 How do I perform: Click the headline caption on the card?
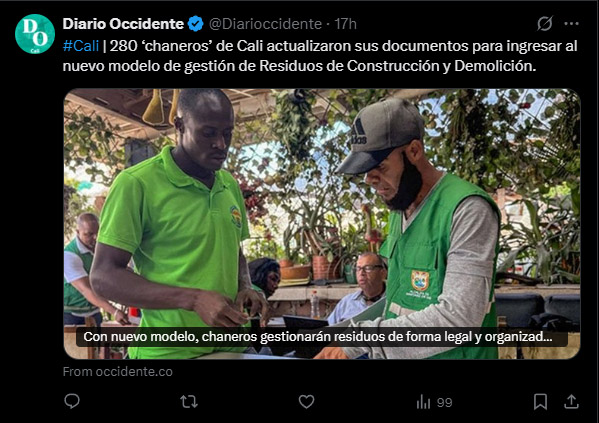tap(318, 337)
